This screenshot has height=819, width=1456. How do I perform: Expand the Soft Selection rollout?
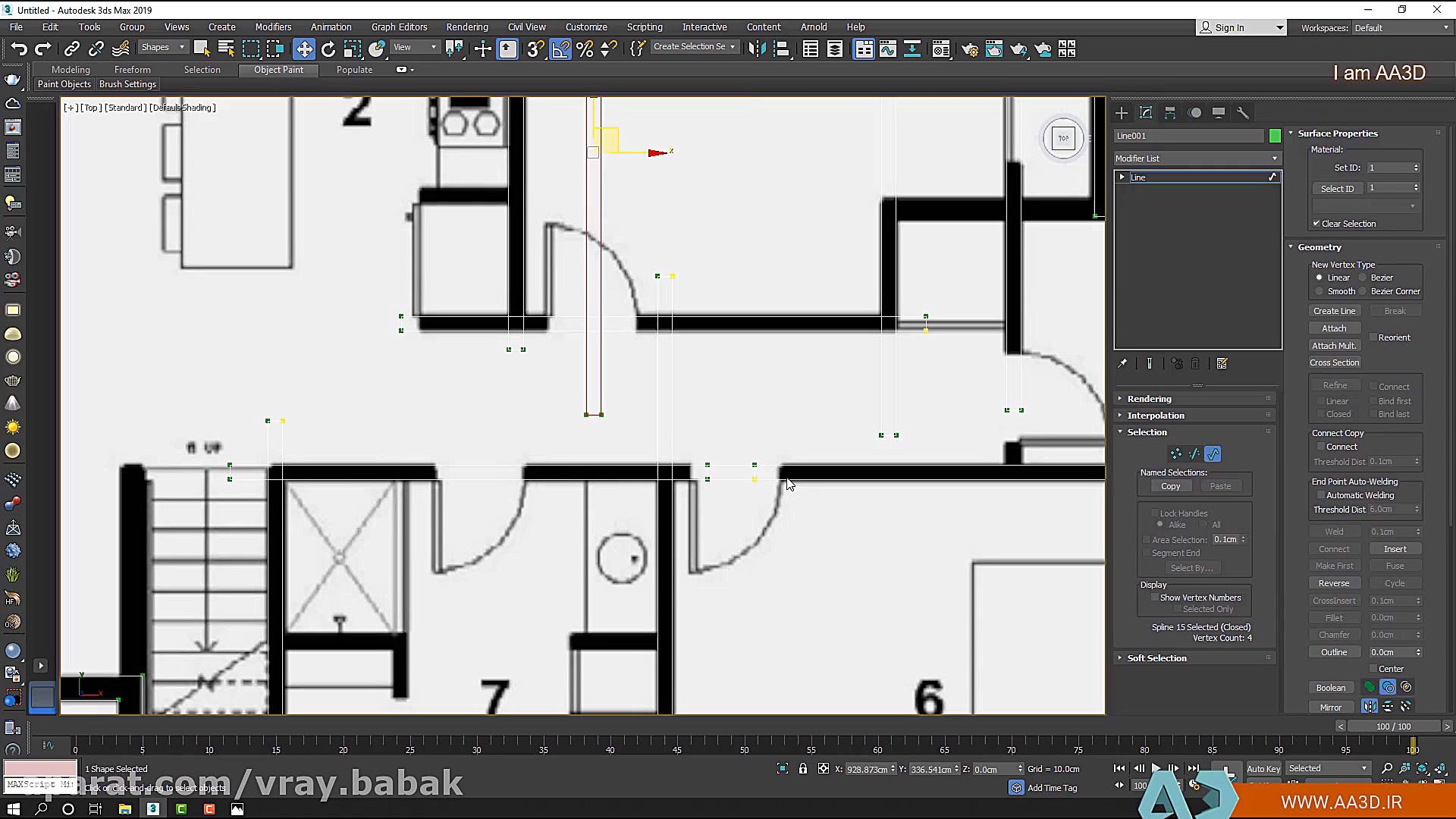[x=1156, y=658]
